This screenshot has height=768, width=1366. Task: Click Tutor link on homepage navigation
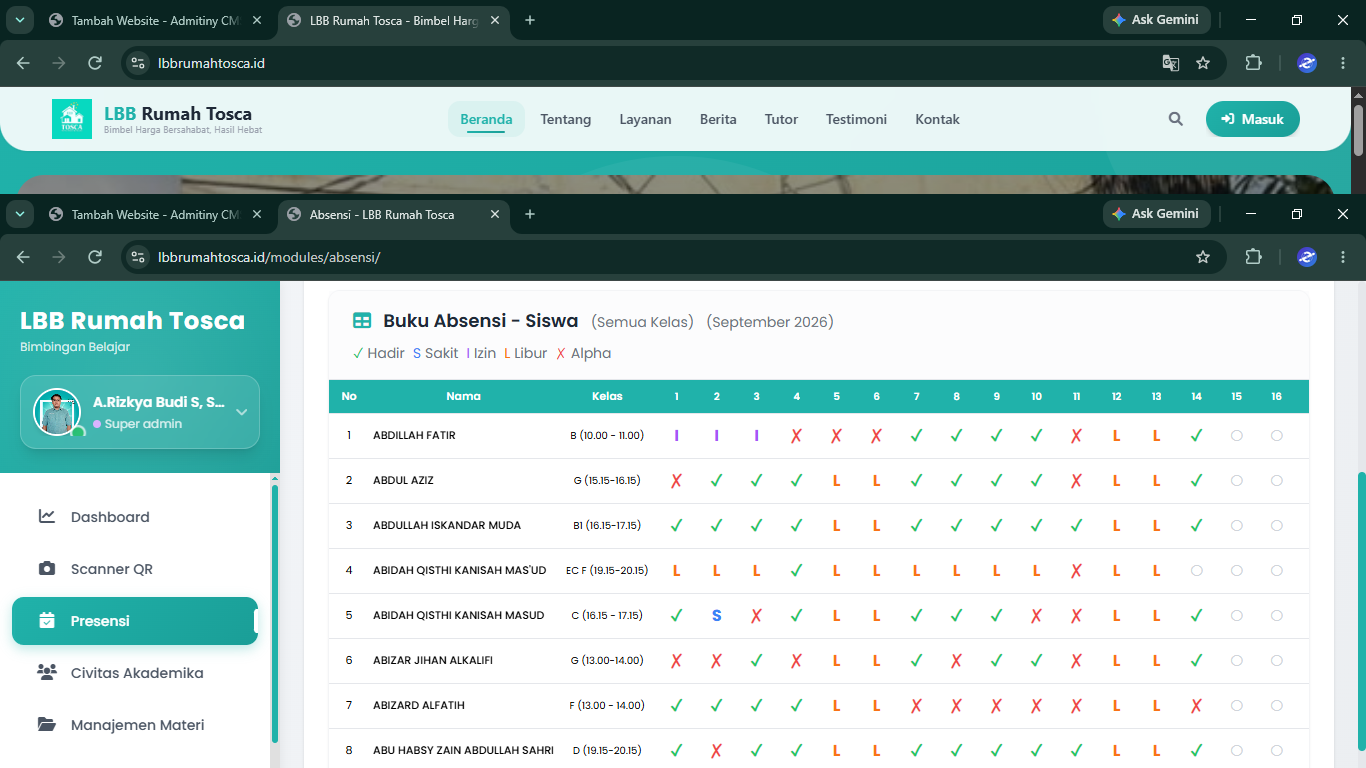point(781,119)
